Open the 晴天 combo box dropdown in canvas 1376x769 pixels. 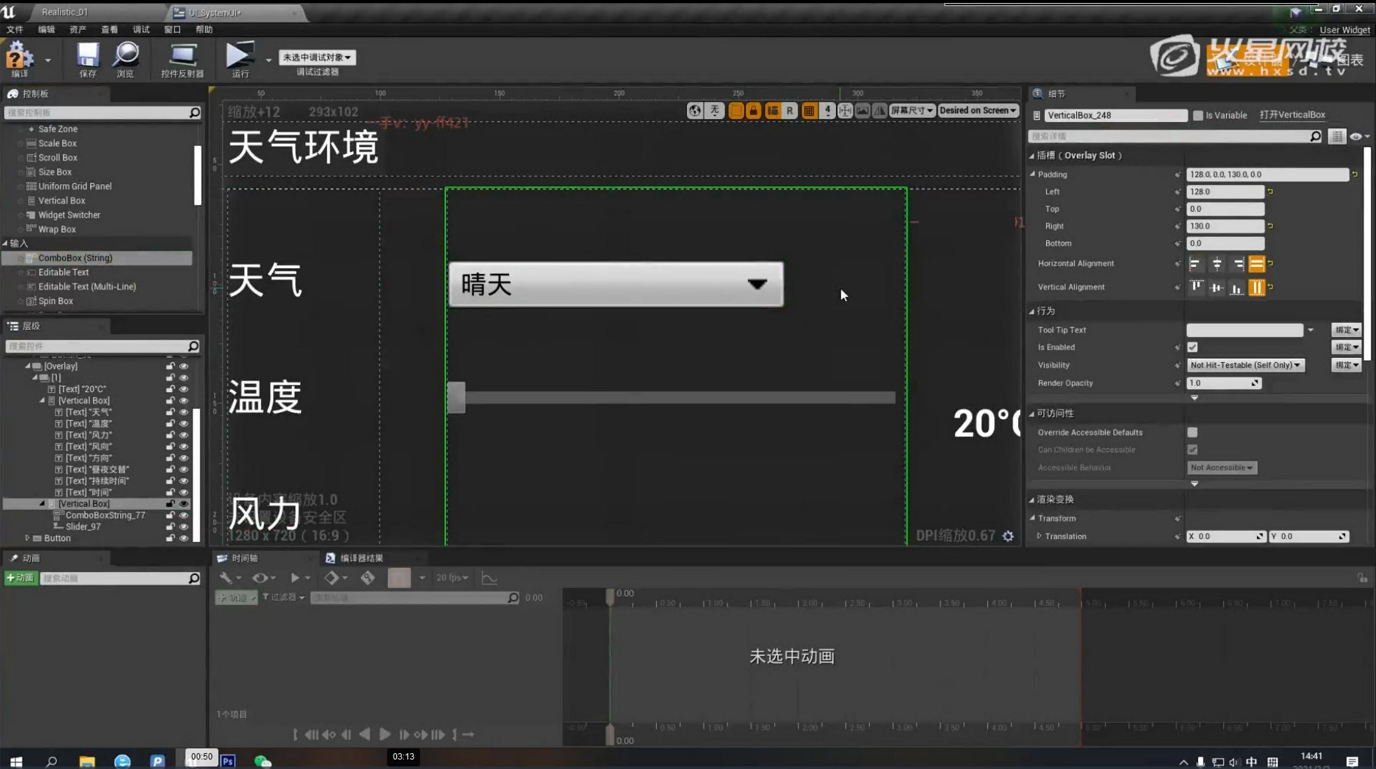coord(616,285)
